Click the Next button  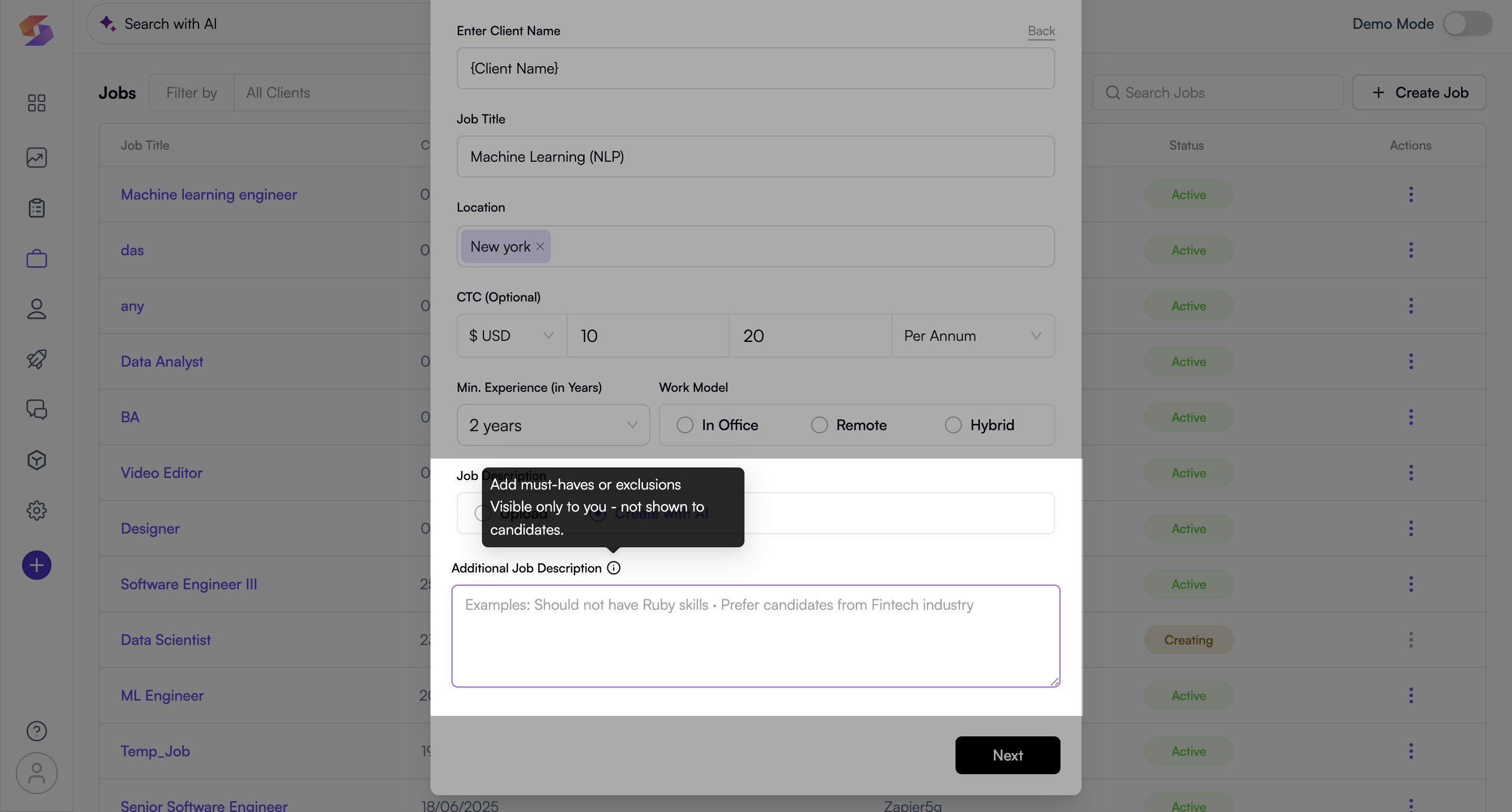1007,755
